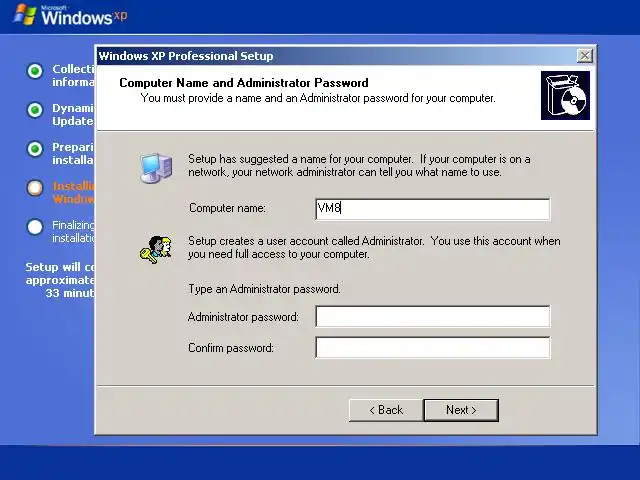Screen dimensions: 640x480
Task: Click into the Administrator password field
Action: click(433, 316)
